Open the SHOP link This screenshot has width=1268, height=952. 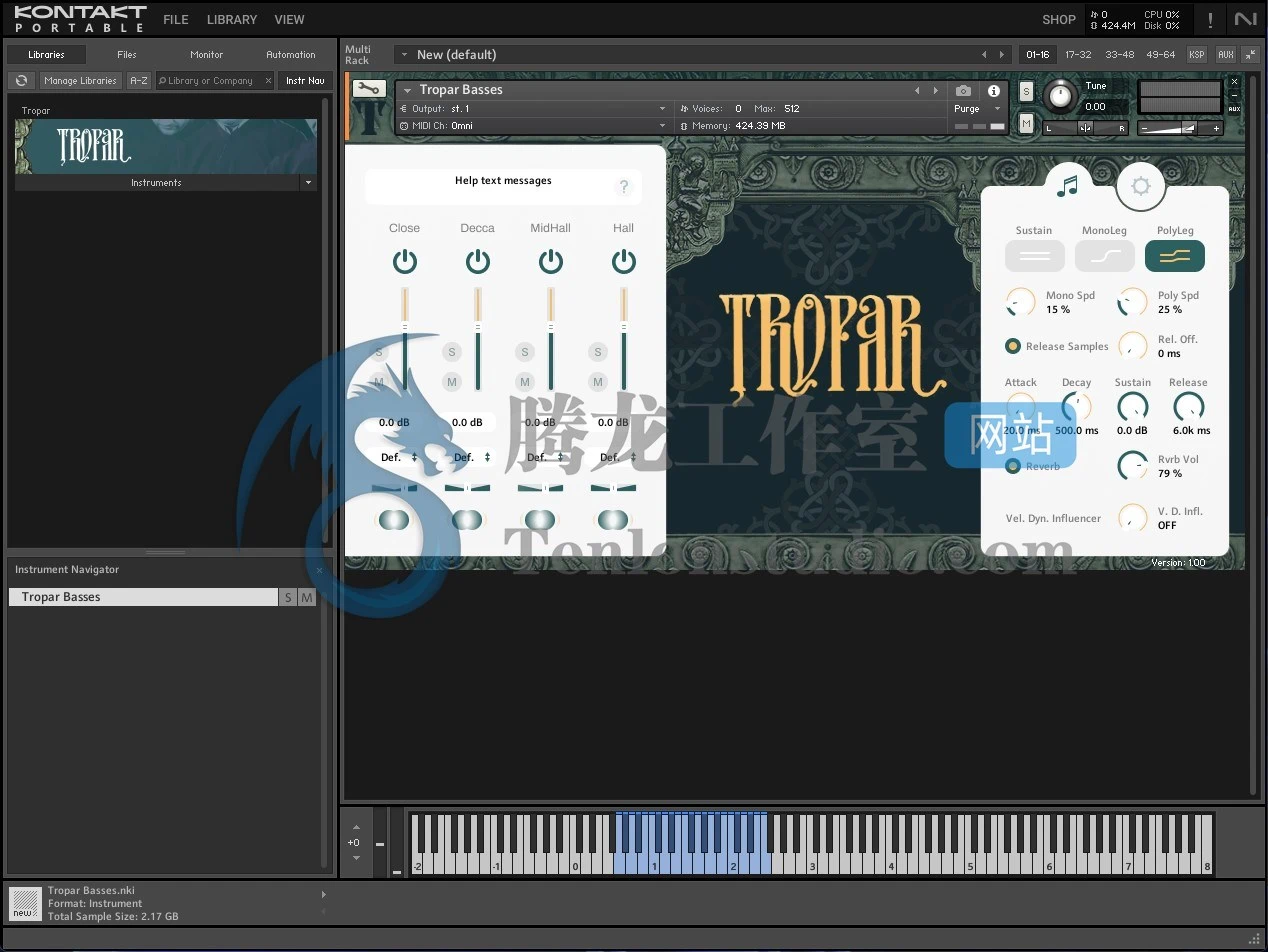[x=1058, y=19]
